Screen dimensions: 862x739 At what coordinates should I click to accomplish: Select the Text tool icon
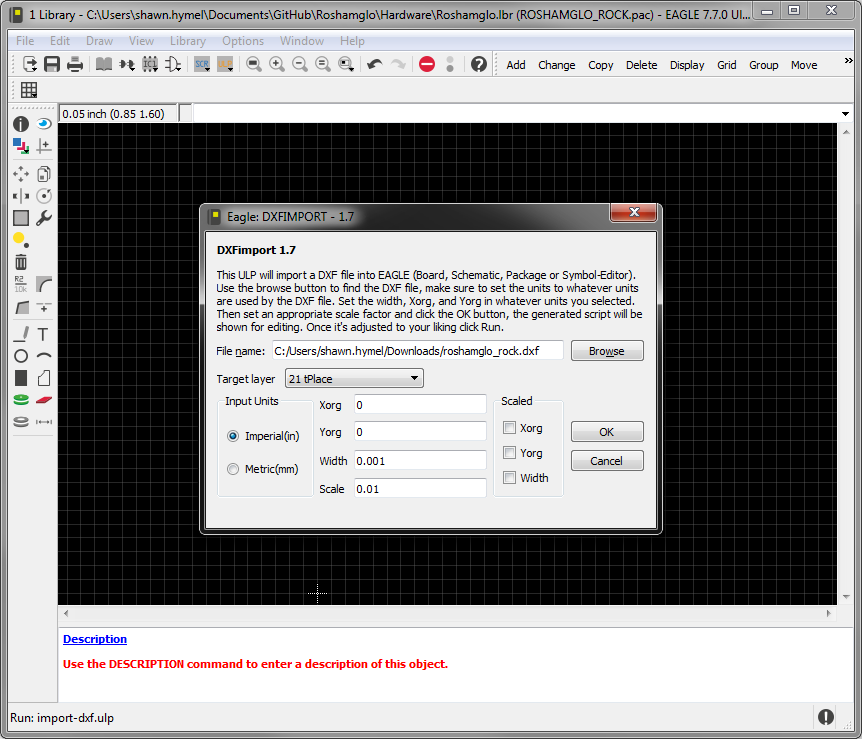(43, 334)
